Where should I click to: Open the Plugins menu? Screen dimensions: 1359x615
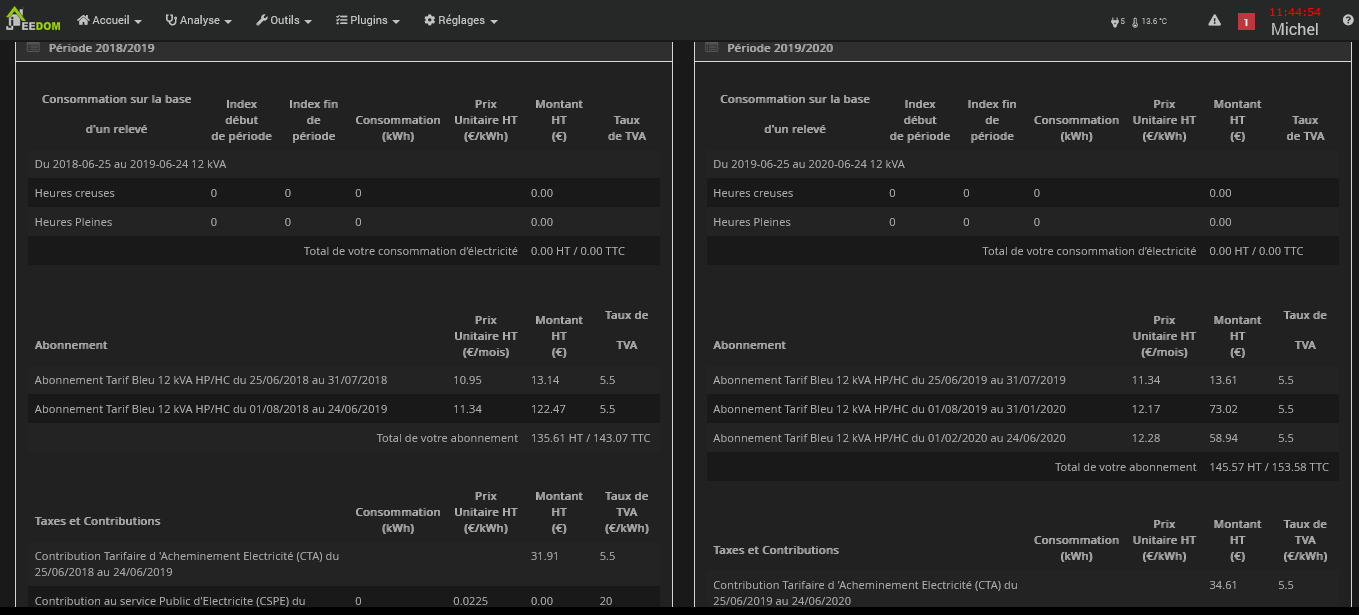pos(368,20)
